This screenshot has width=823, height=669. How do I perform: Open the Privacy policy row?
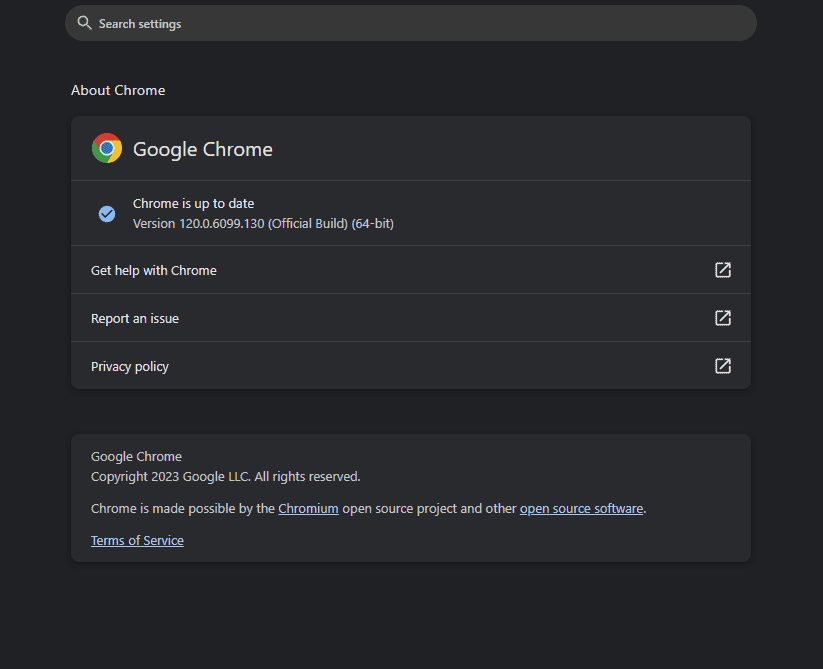410,366
